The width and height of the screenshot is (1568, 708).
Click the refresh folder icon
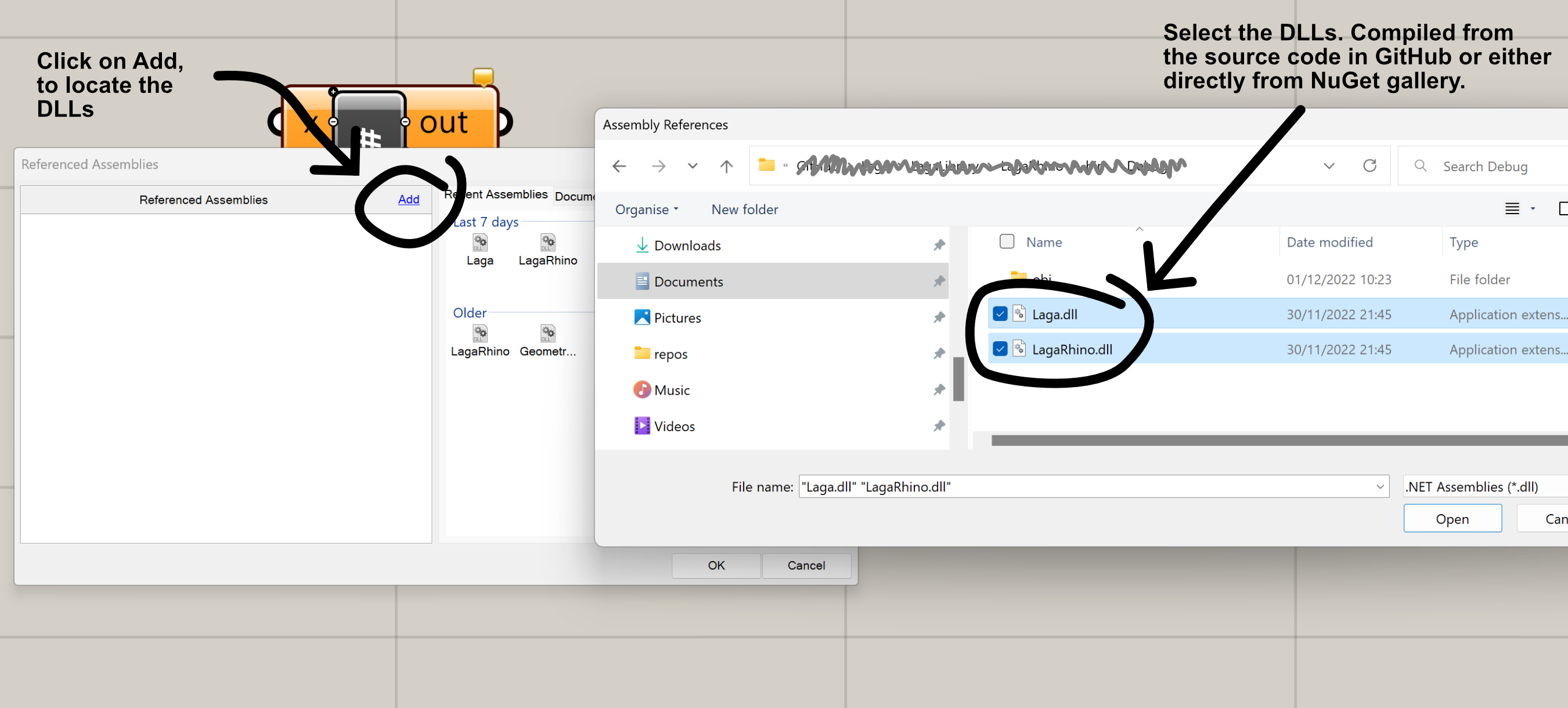point(1369,165)
